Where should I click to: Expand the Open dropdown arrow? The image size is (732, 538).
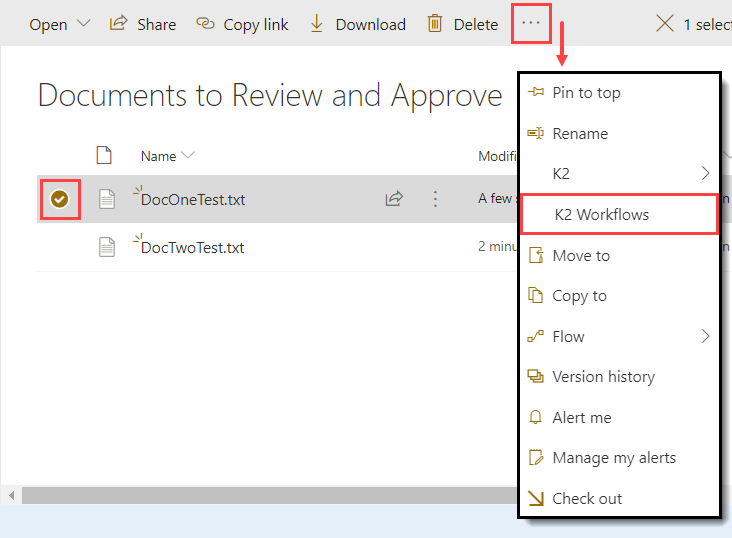(x=83, y=24)
